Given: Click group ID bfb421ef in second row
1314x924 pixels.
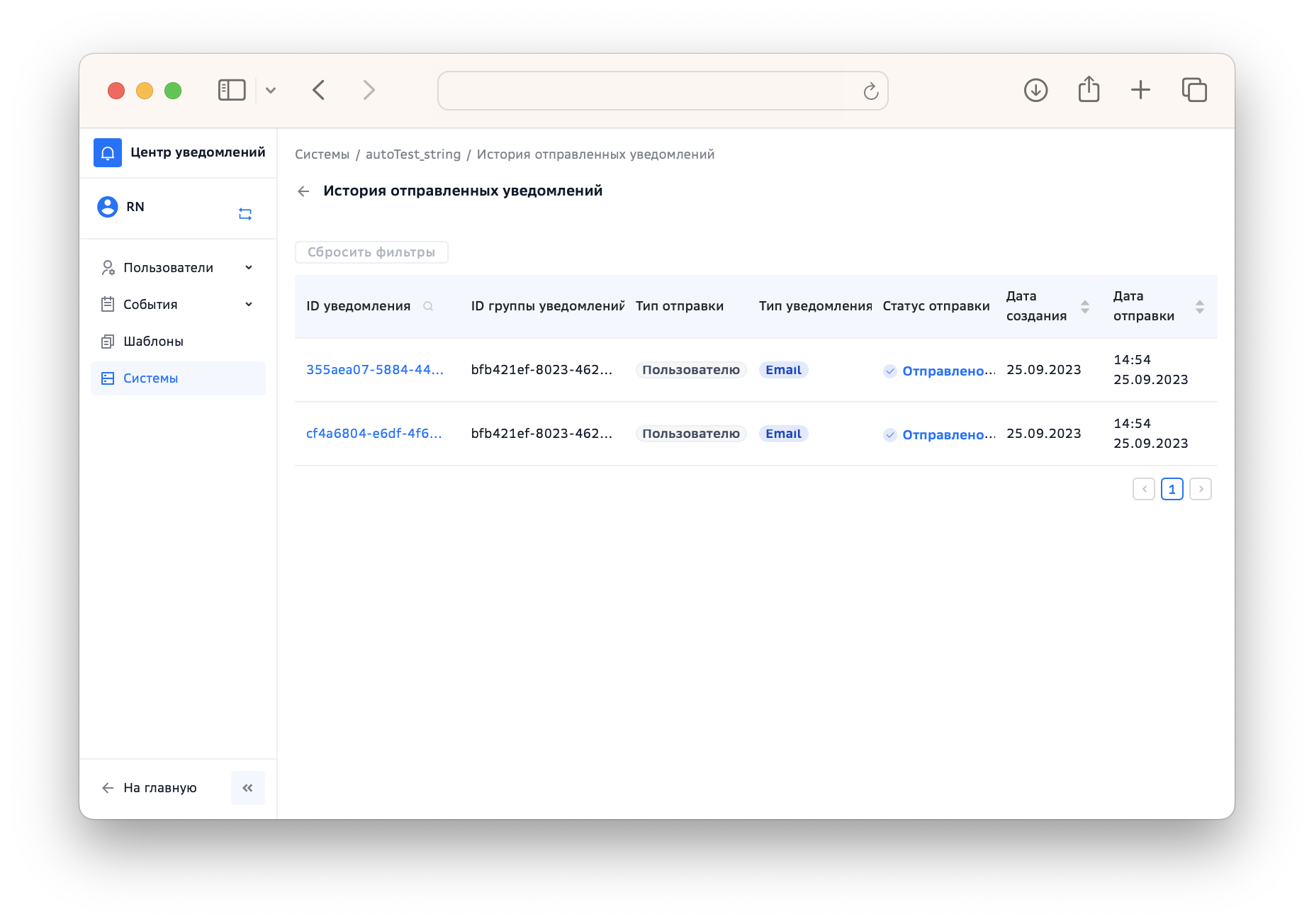Looking at the screenshot, I should tap(541, 434).
